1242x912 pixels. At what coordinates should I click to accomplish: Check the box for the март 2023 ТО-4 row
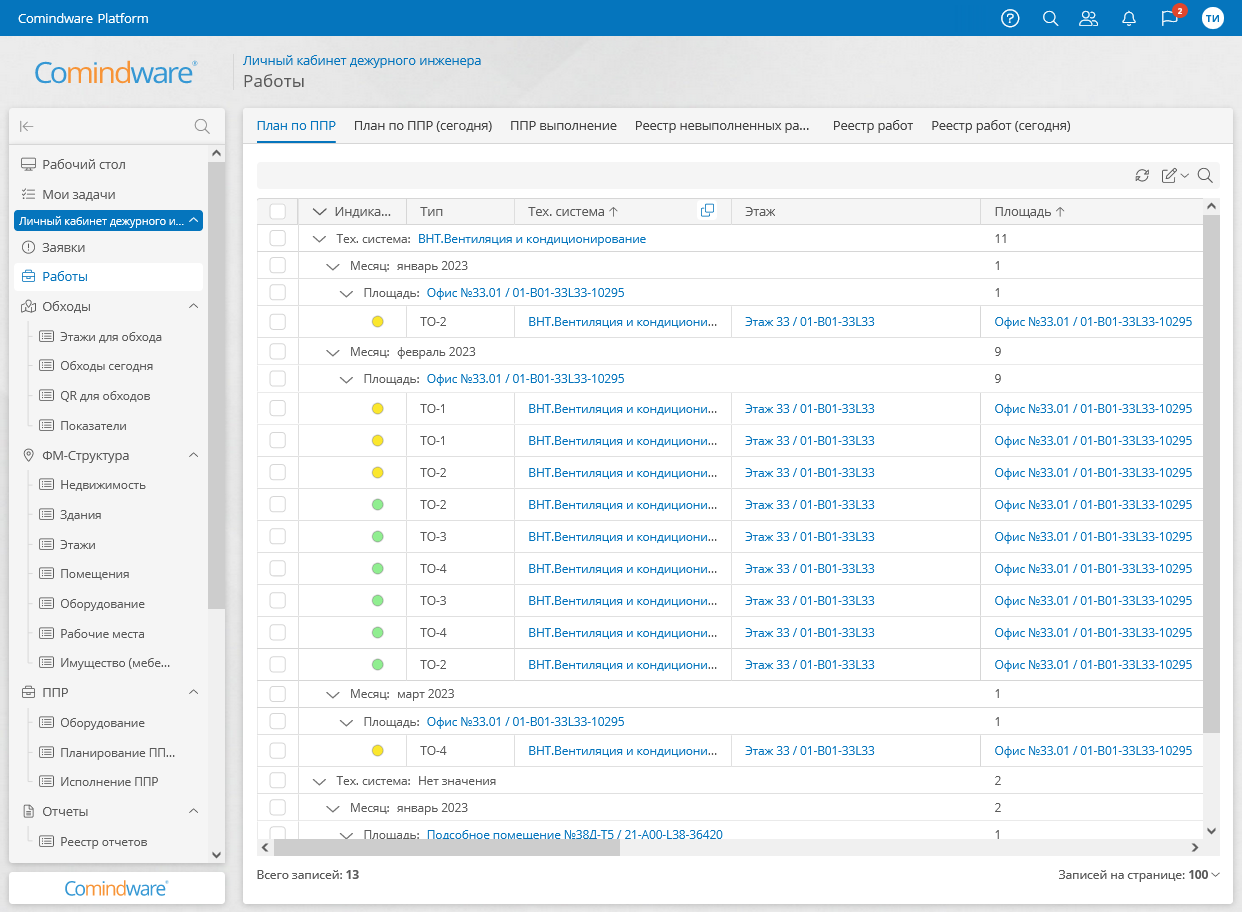(x=278, y=751)
